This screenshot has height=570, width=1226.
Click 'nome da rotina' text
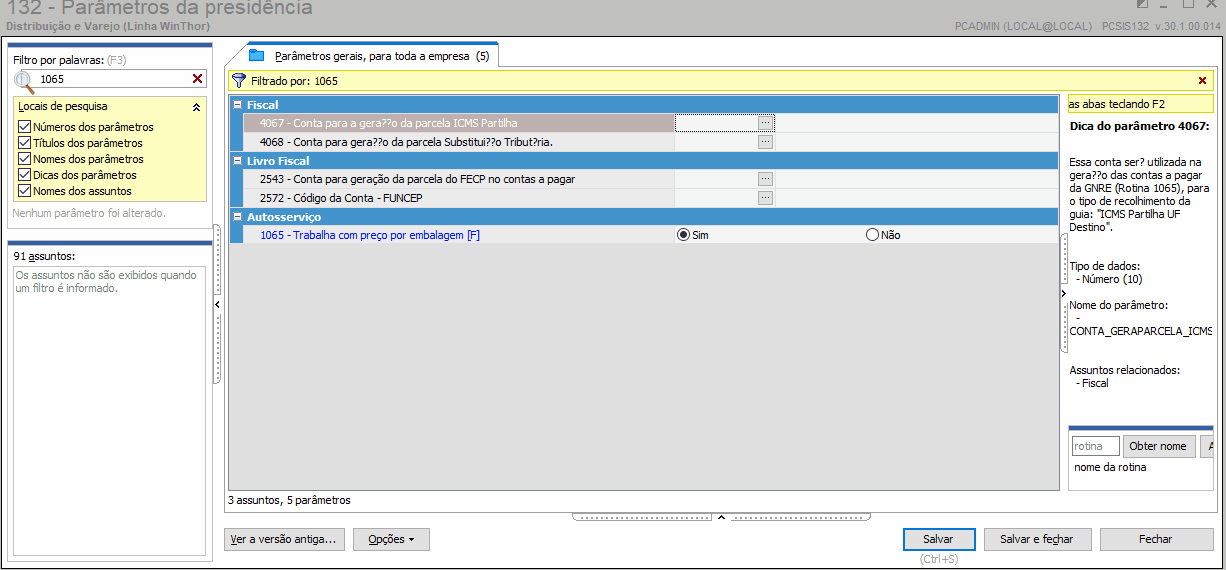click(1110, 467)
